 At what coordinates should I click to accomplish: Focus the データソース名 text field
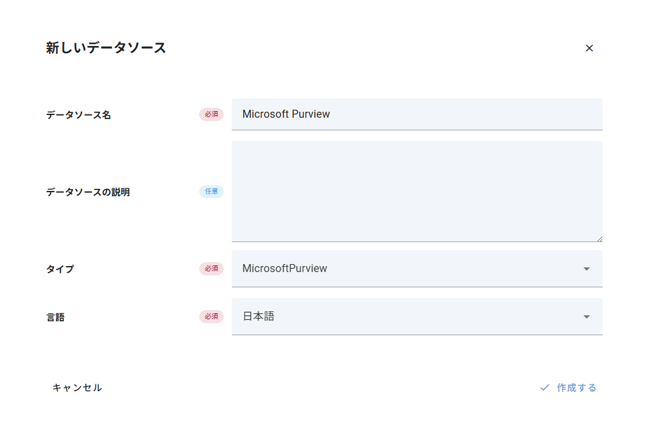pyautogui.click(x=416, y=115)
